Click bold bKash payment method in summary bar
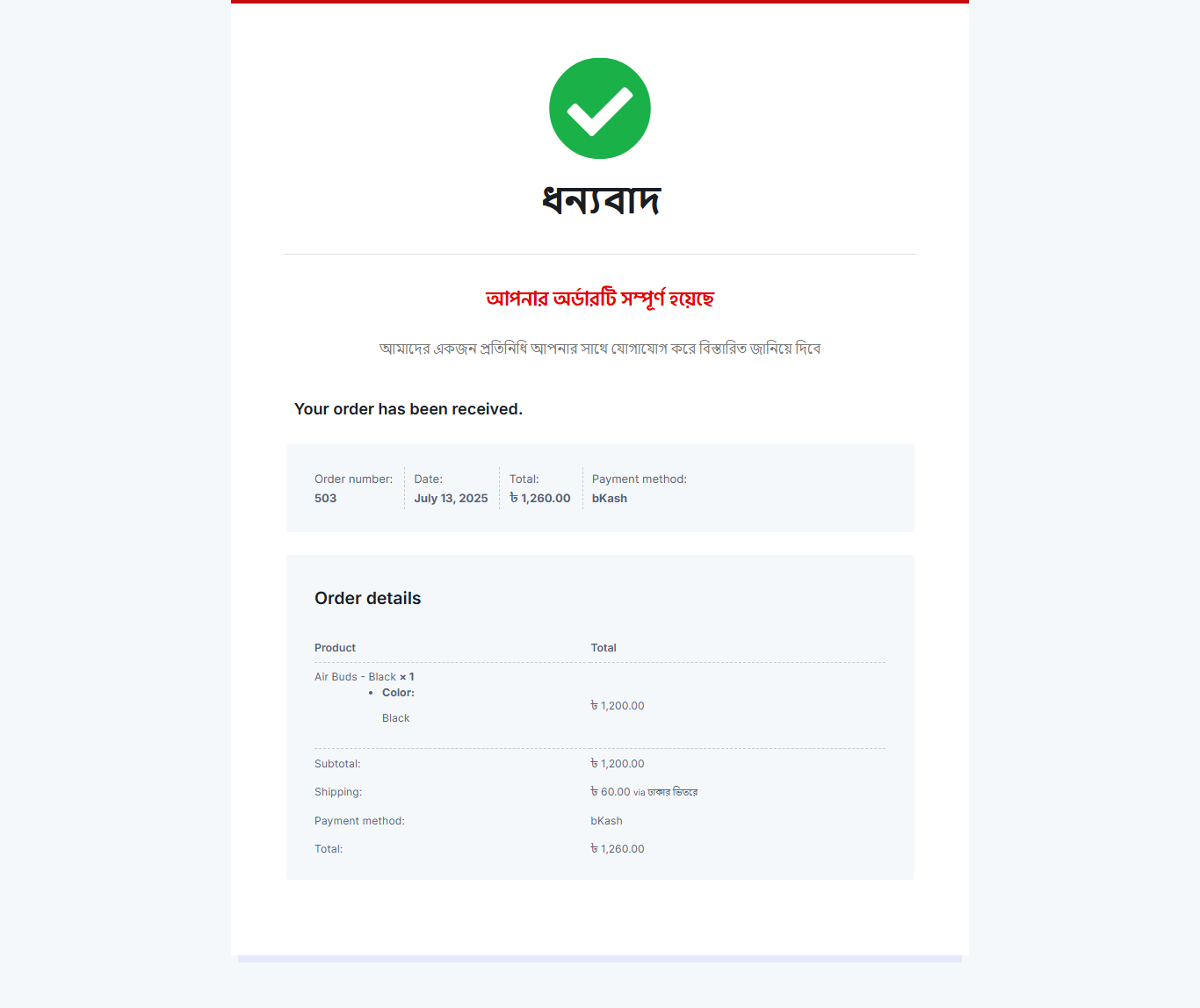The height and width of the screenshot is (1008, 1200). tap(610, 499)
